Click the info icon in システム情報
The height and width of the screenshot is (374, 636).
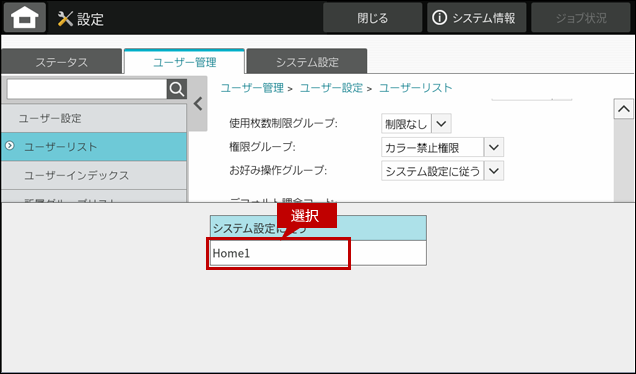[x=439, y=18]
